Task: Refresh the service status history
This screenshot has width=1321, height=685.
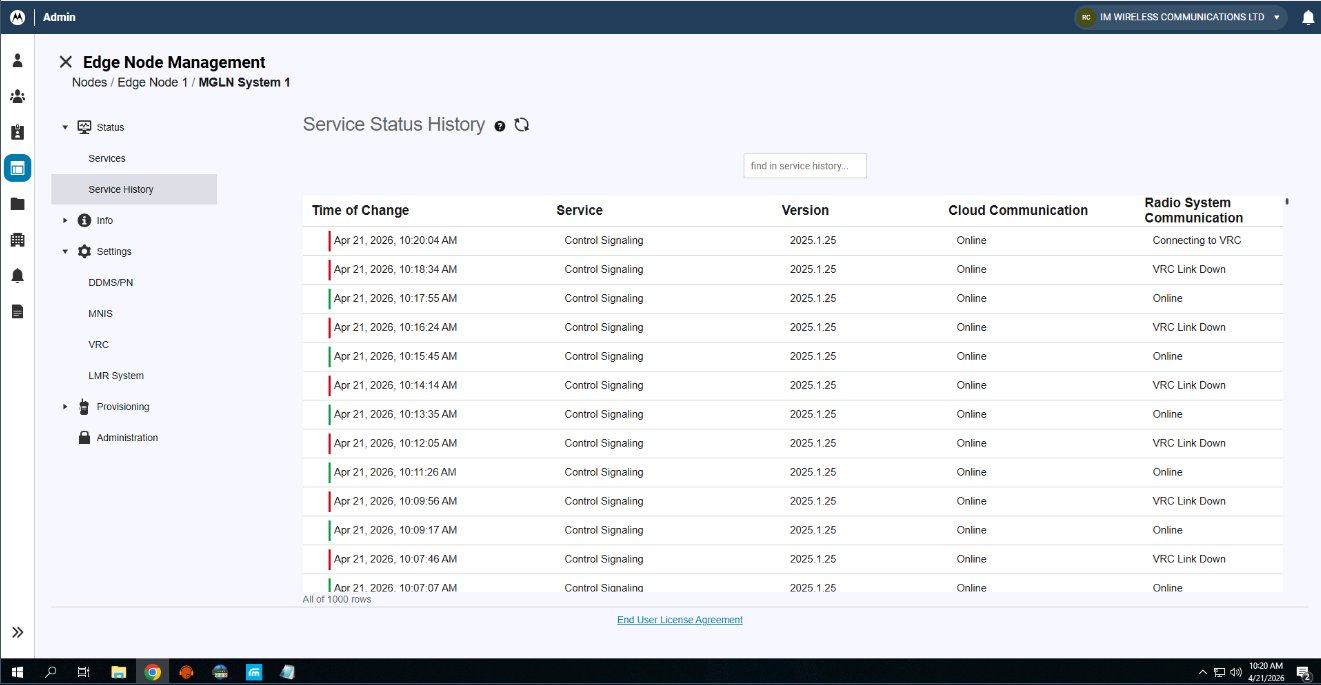Action: (x=521, y=125)
